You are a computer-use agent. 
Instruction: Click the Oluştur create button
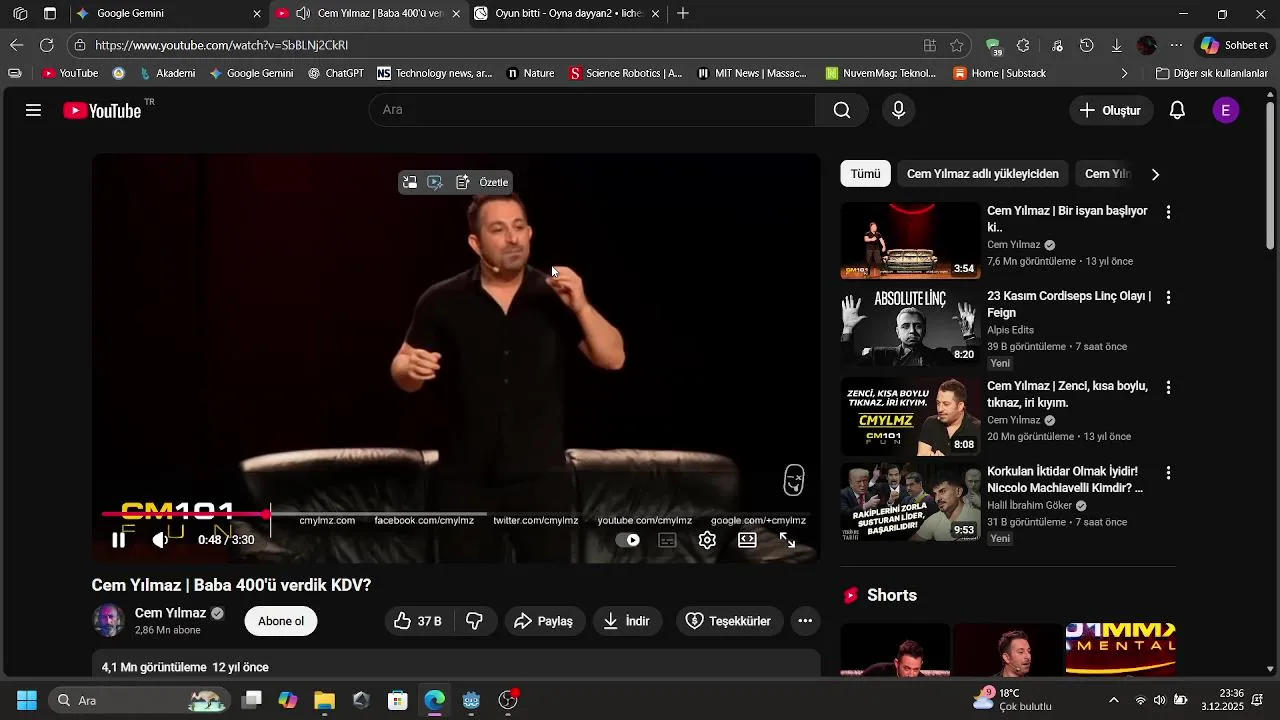click(x=1111, y=110)
